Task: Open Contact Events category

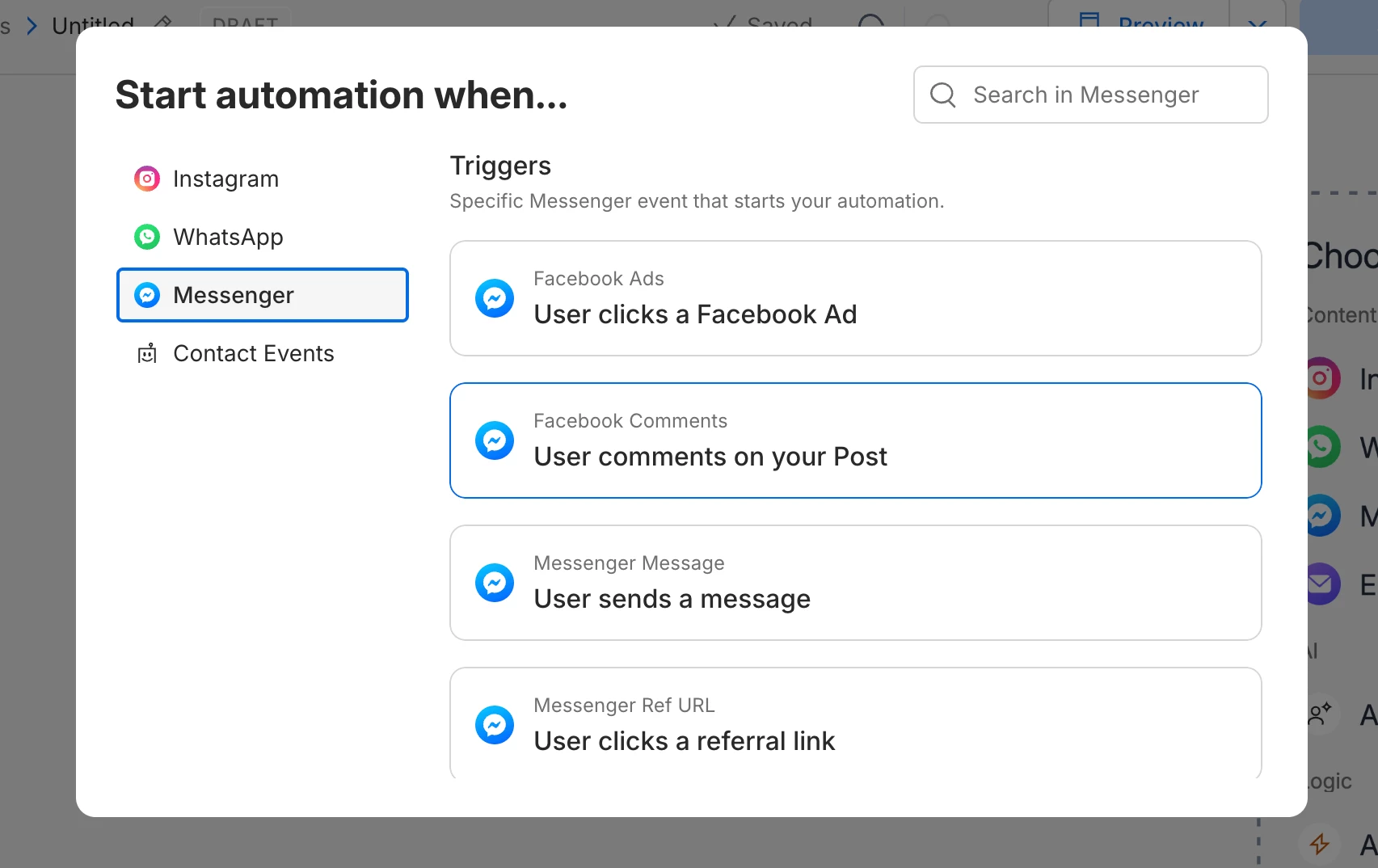Action: pos(262,353)
